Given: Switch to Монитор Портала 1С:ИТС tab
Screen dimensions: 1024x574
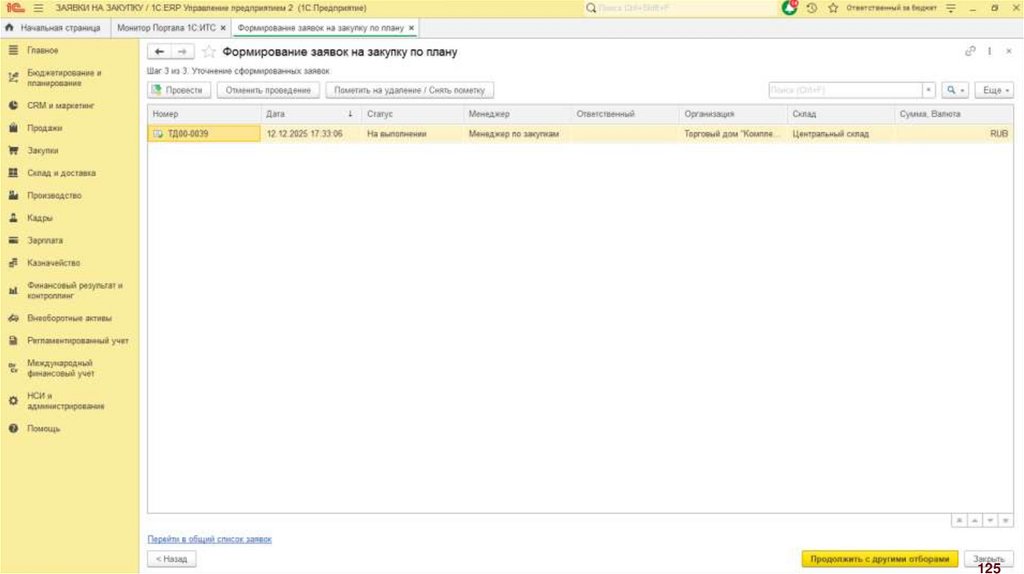Looking at the screenshot, I should 166,28.
